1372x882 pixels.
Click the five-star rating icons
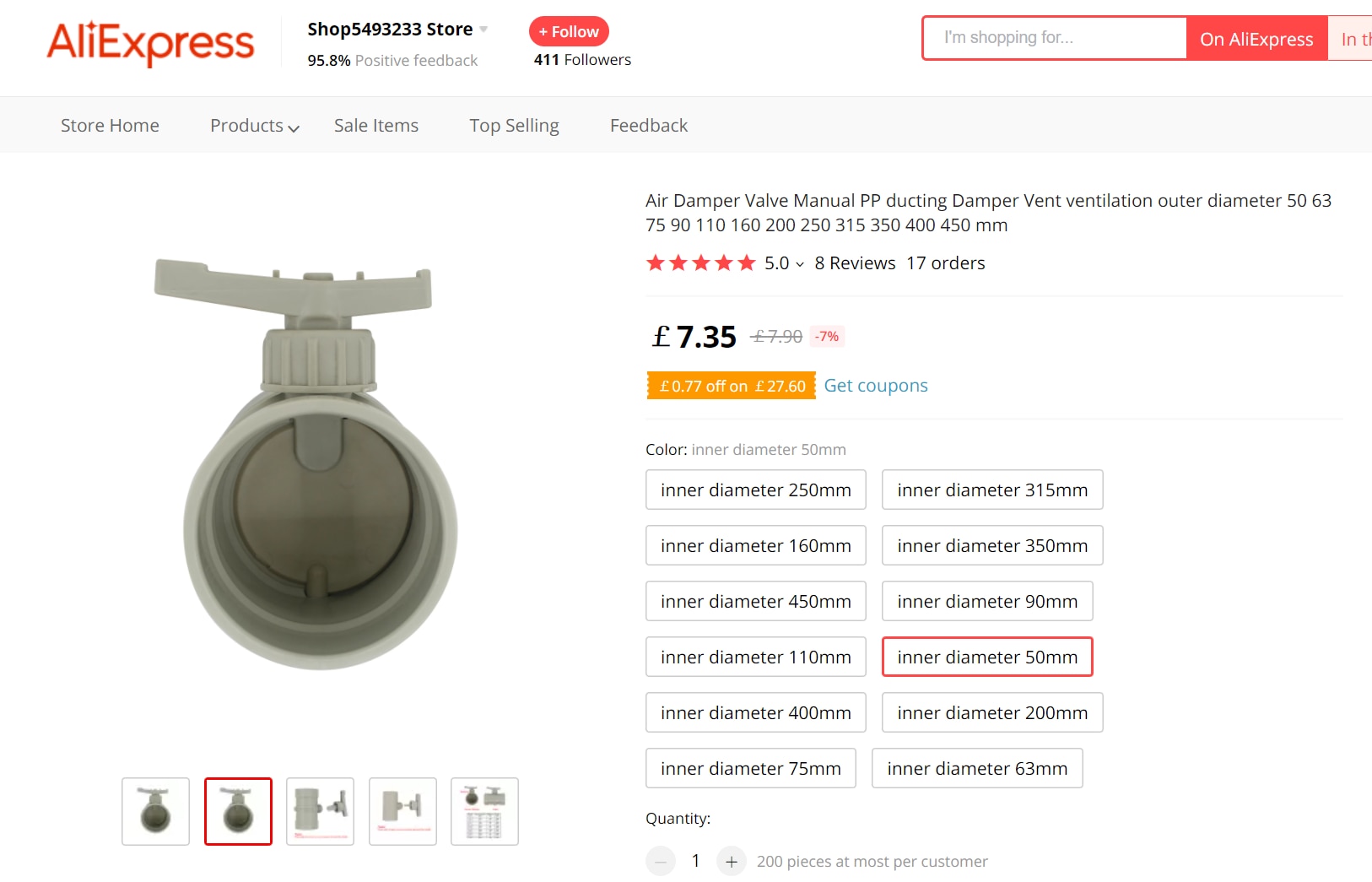(x=700, y=263)
